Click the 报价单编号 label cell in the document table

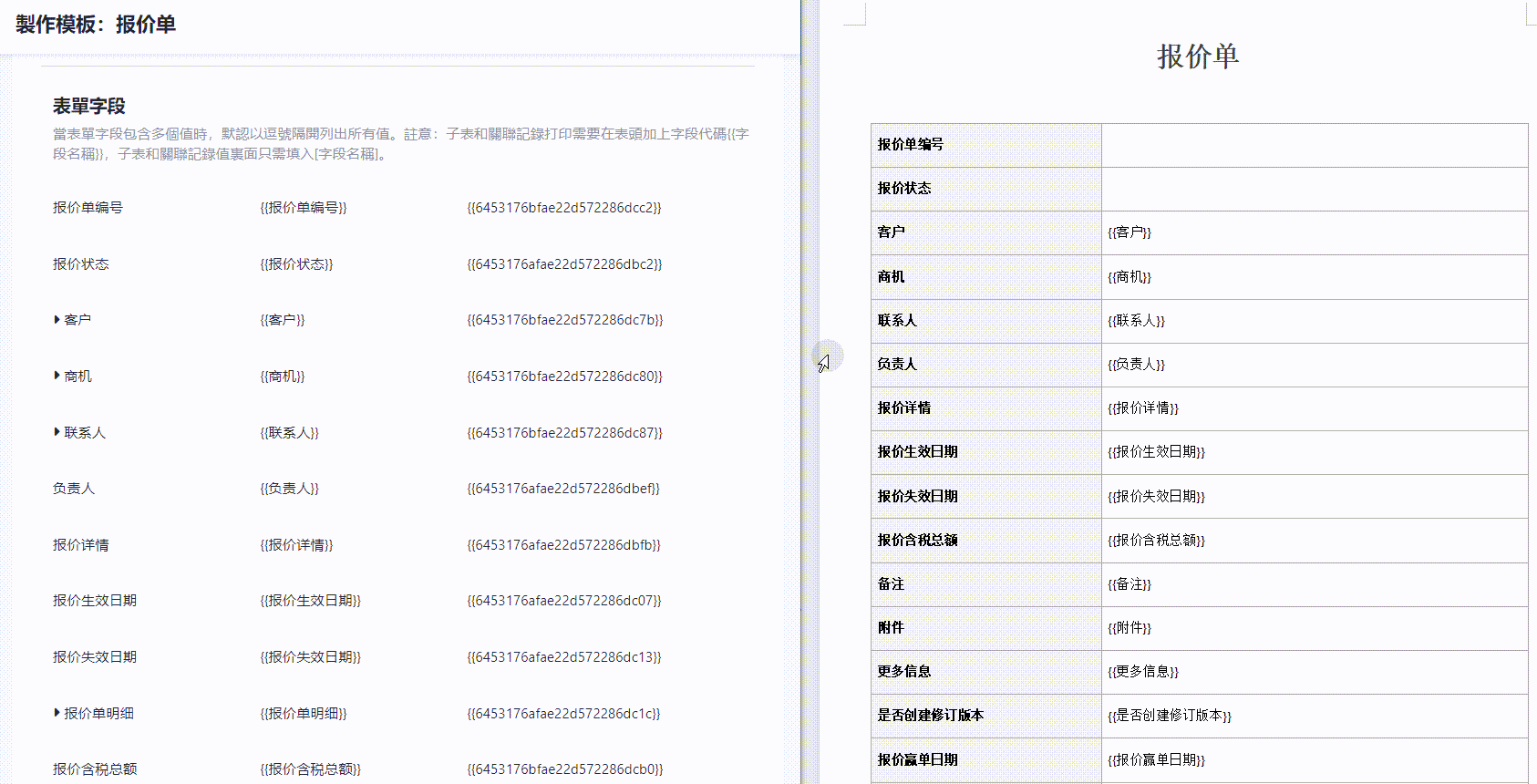click(986, 145)
